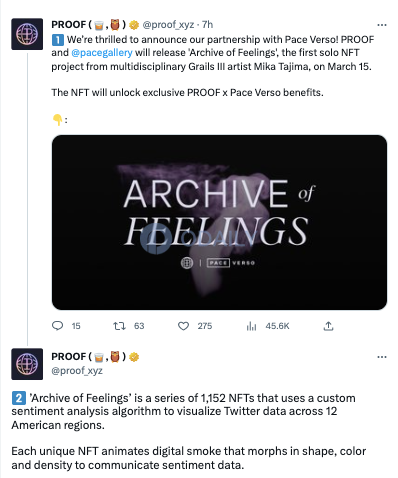Open the @proof_xyz handle in first tweet
Screen dimensions: 398x478
(x=168, y=25)
